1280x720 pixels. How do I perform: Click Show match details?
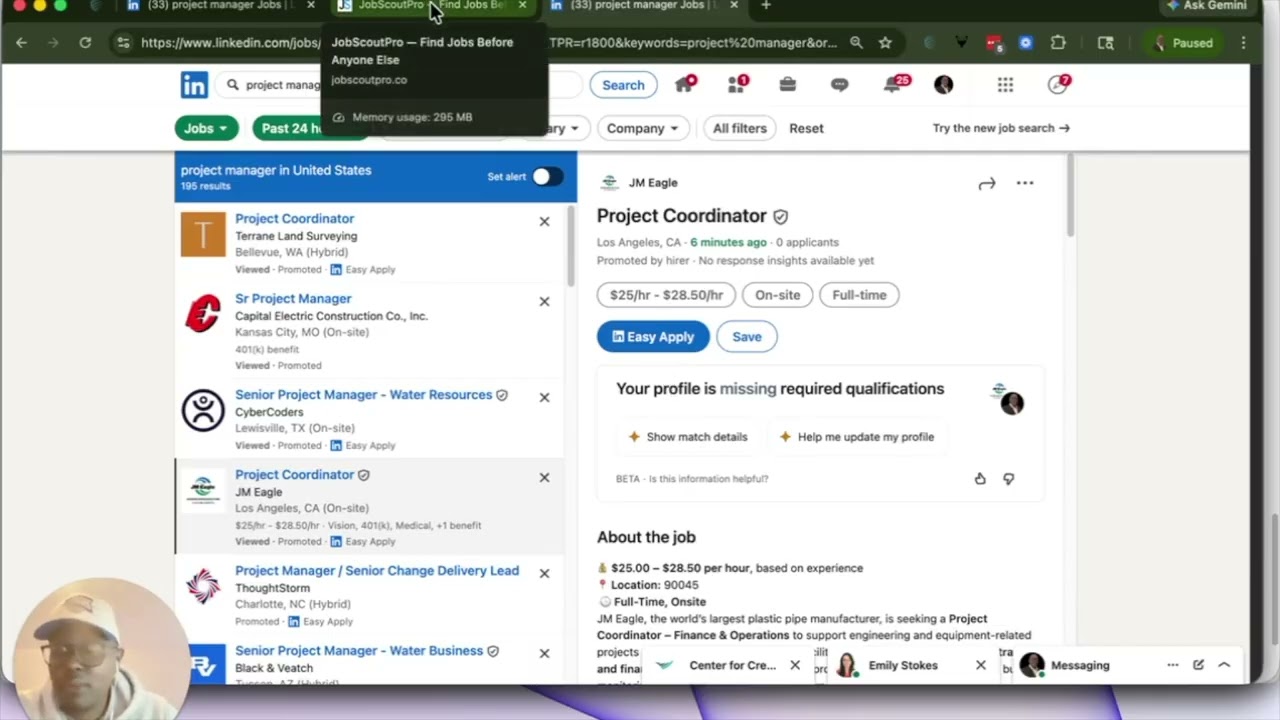point(687,437)
